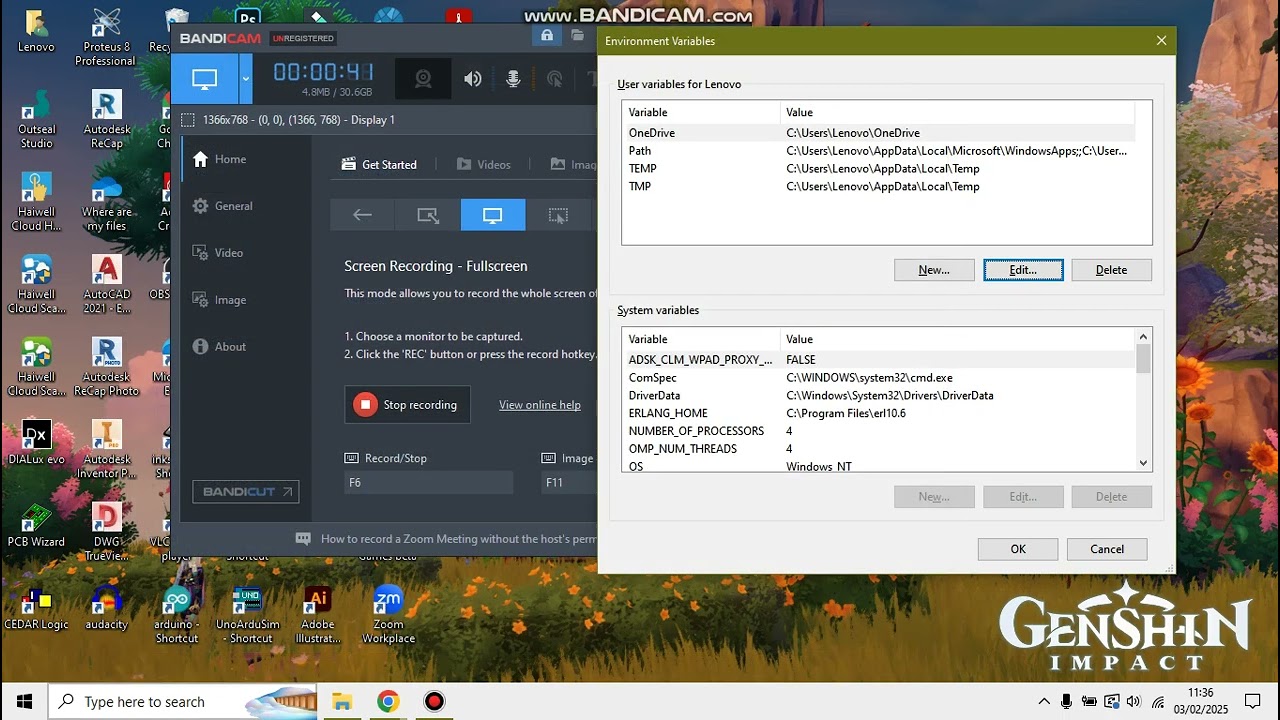Click the Stop recording button
This screenshot has height=720, width=1280.
pyautogui.click(x=407, y=405)
